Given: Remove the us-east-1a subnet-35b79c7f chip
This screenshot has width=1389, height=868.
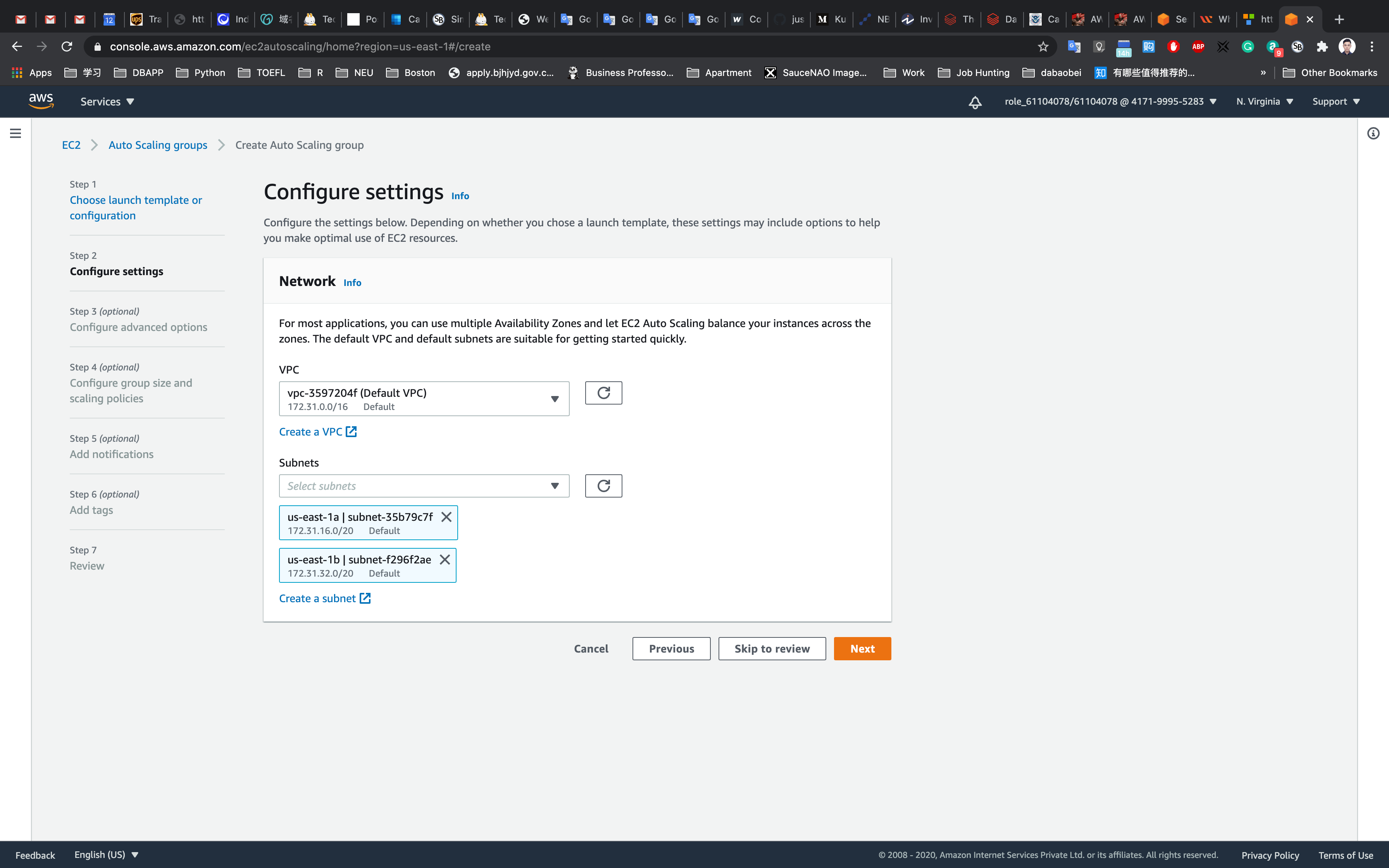Looking at the screenshot, I should pyautogui.click(x=446, y=517).
